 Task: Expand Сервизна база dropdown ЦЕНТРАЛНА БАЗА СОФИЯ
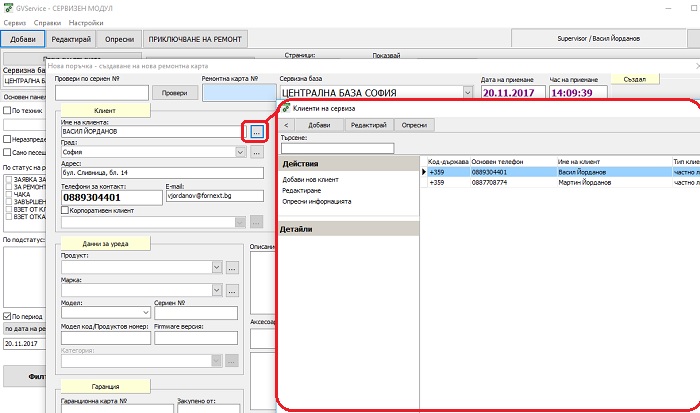467,93
